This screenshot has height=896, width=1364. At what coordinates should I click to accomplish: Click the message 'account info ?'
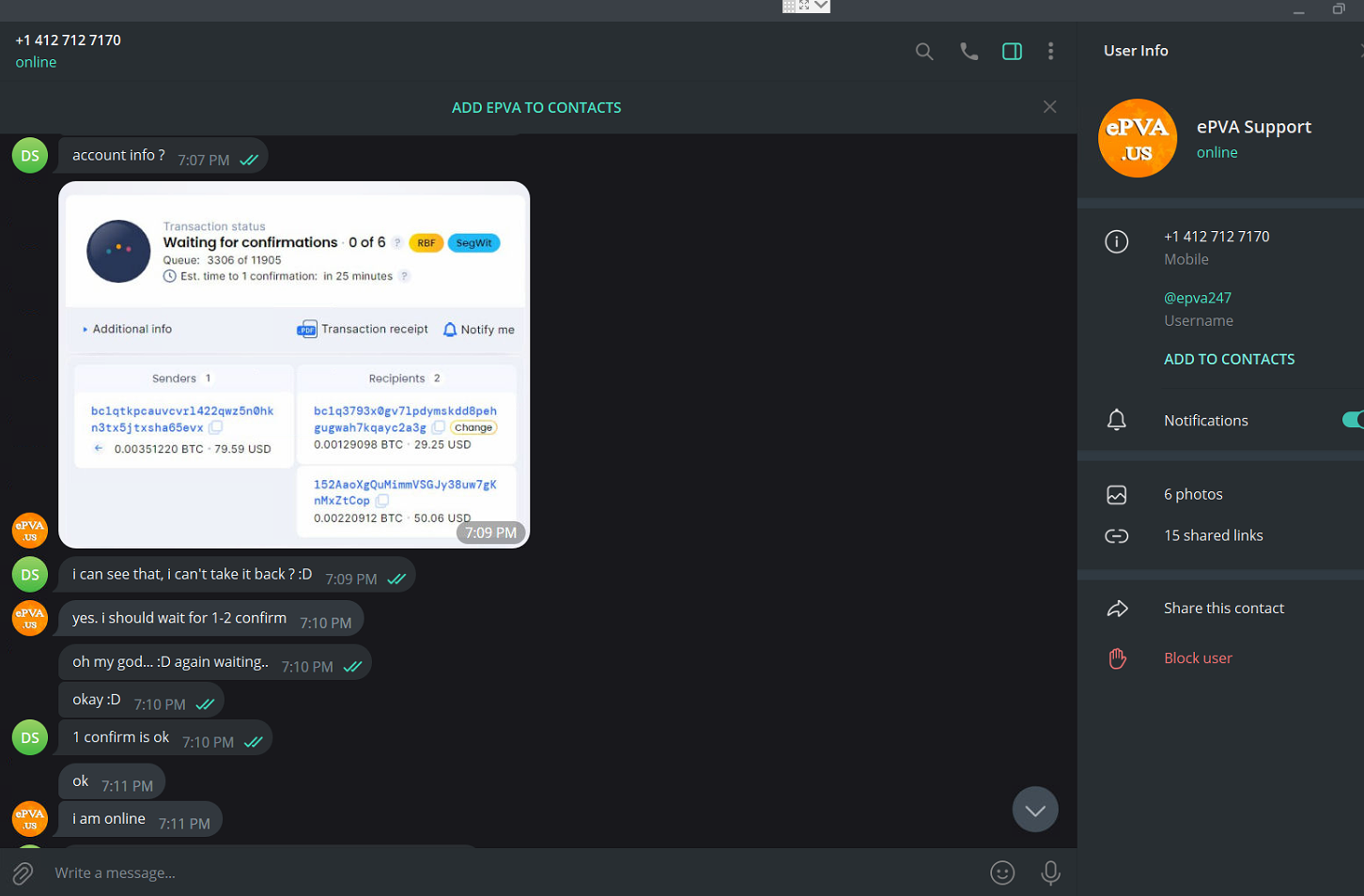pyautogui.click(x=163, y=156)
